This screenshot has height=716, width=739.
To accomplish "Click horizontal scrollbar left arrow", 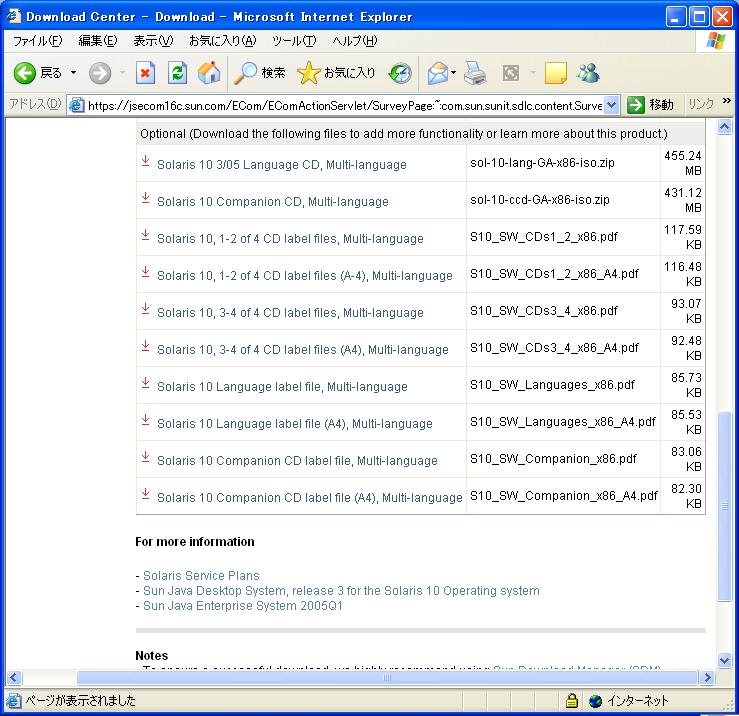I will pos(14,678).
